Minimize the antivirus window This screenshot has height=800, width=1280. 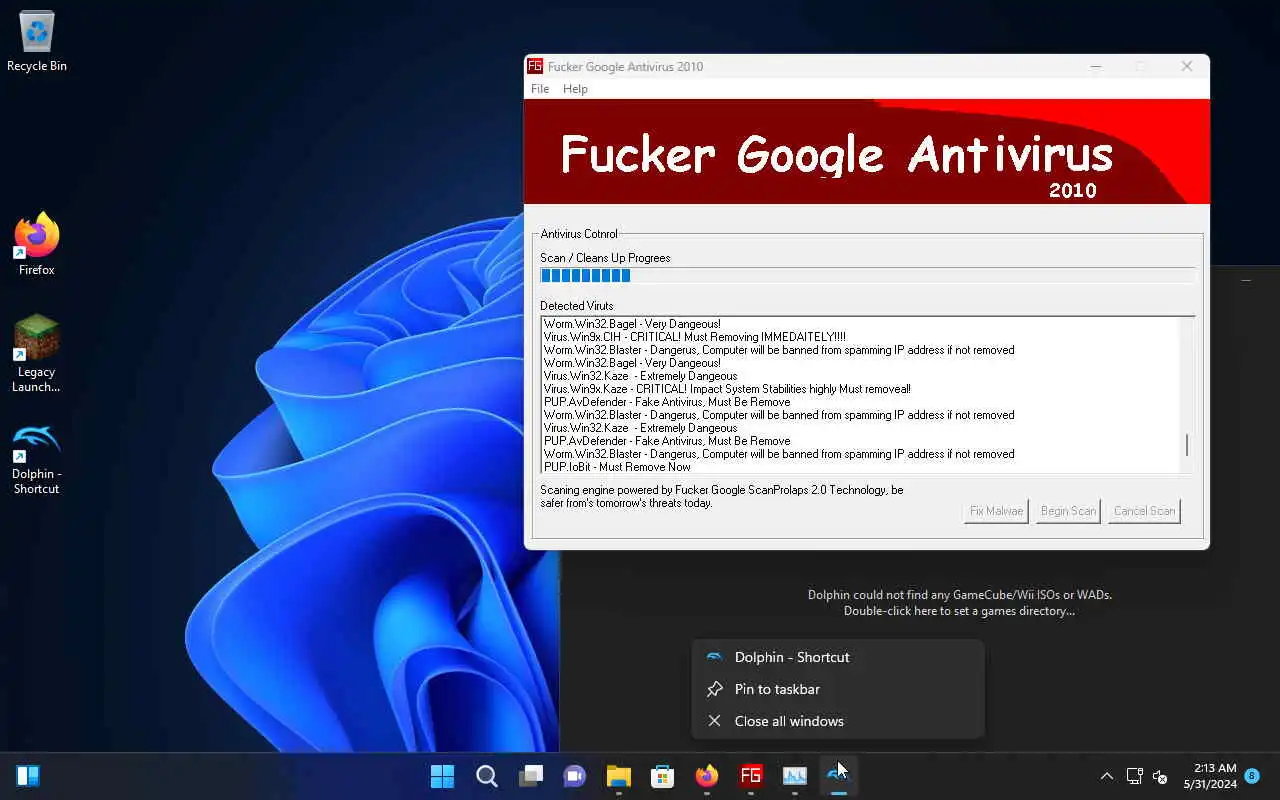click(x=1096, y=66)
